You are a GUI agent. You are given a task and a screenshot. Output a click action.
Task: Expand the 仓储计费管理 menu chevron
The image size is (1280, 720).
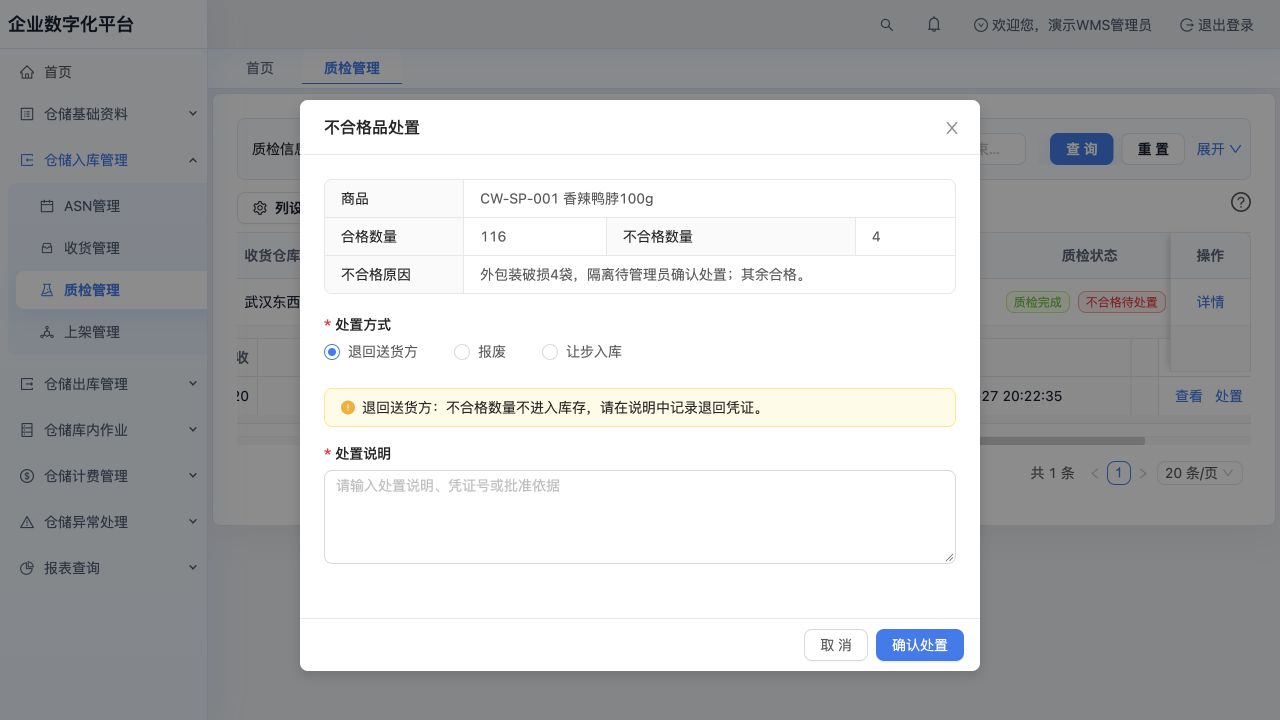pos(193,476)
